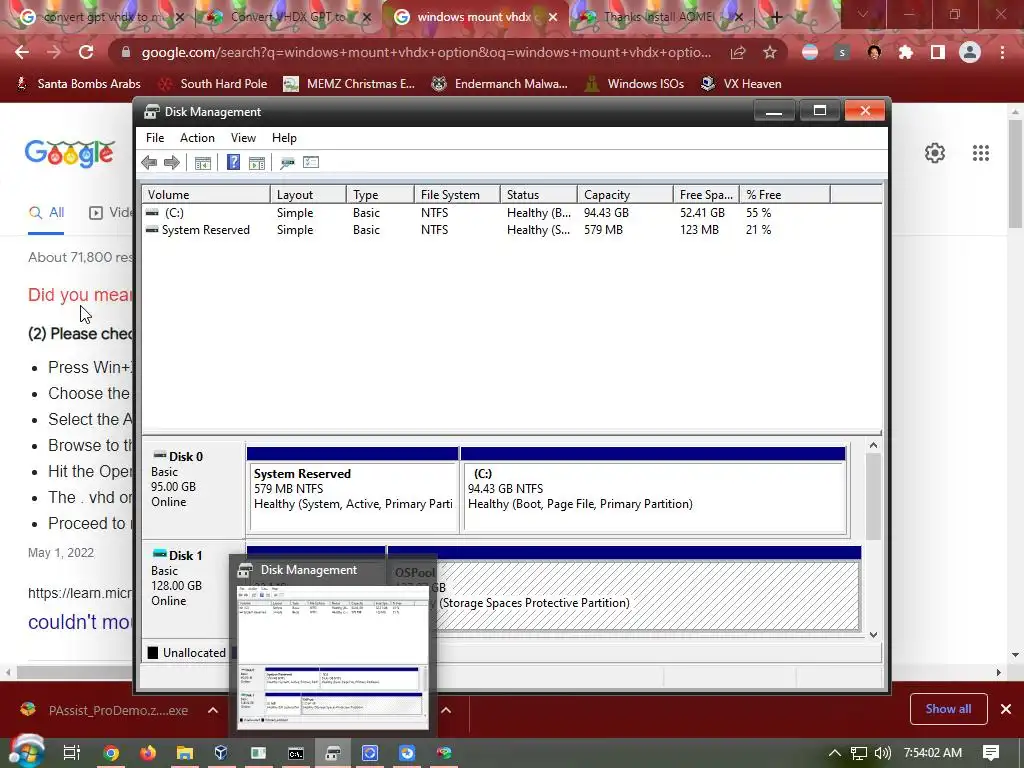Click the Disk Management forward arrow
The image size is (1024, 768).
pos(172,163)
